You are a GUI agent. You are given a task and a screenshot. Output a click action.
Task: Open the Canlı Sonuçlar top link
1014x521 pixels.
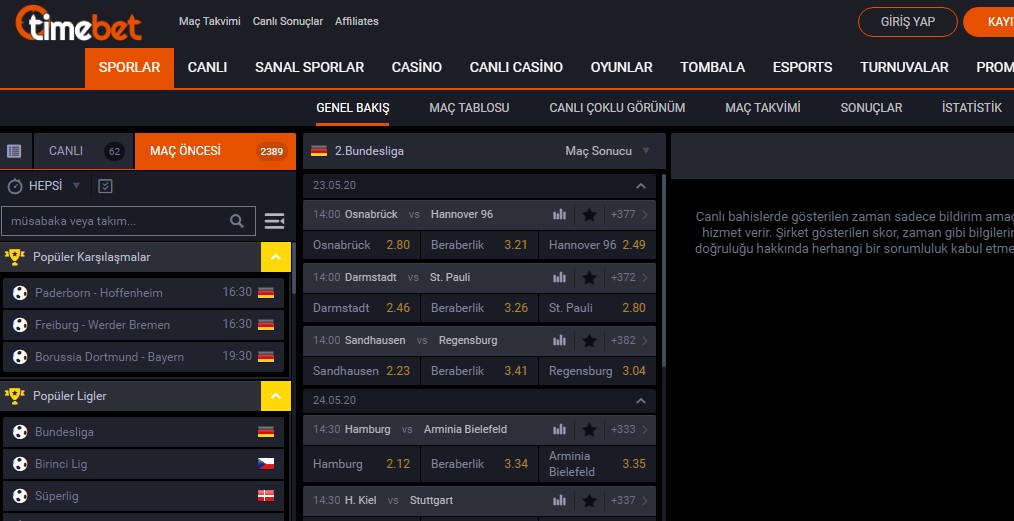(288, 21)
